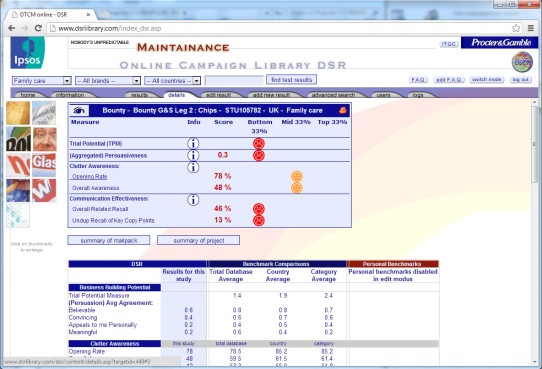Click the 0.3 Persuasiveness score
This screenshot has width=542, height=369.
(x=223, y=155)
